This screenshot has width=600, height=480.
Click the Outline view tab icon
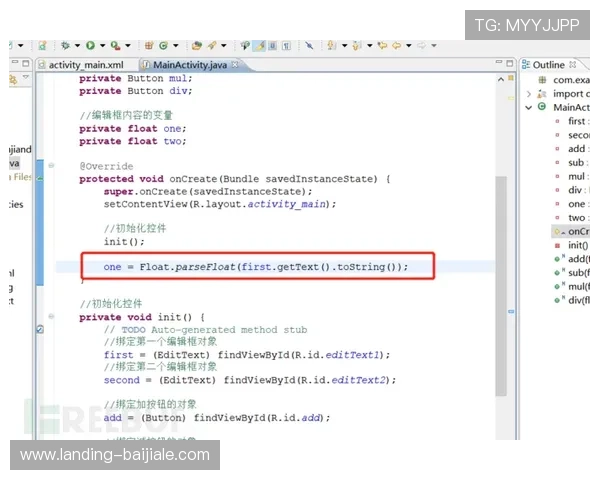pos(526,65)
